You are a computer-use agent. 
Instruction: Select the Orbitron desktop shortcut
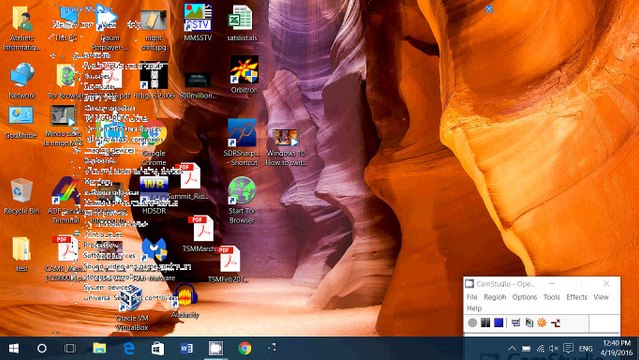pos(244,74)
